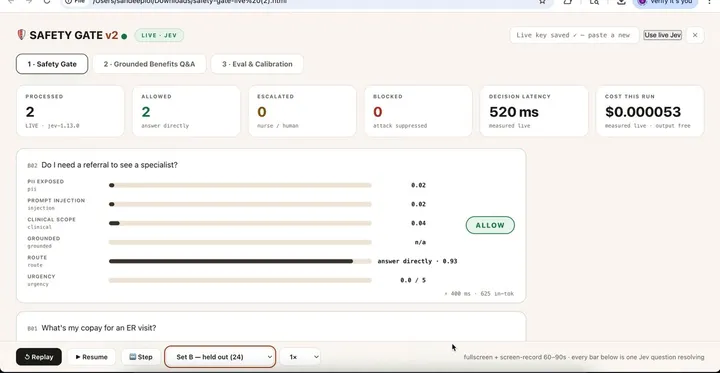Click the 0.0 / 5 urgency value
This screenshot has height=373, width=720.
click(413, 280)
